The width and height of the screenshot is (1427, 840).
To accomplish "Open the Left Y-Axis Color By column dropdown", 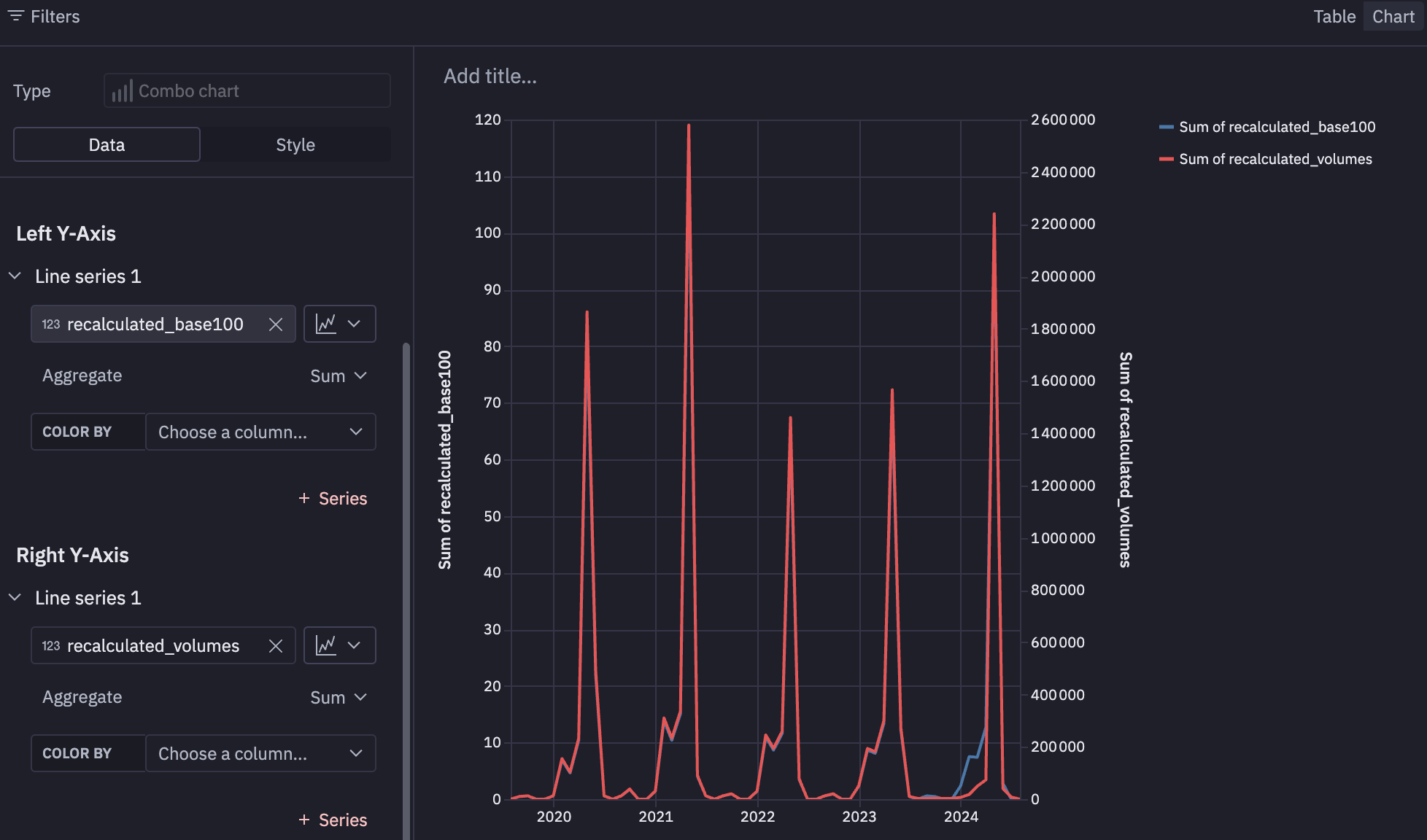I will (260, 432).
